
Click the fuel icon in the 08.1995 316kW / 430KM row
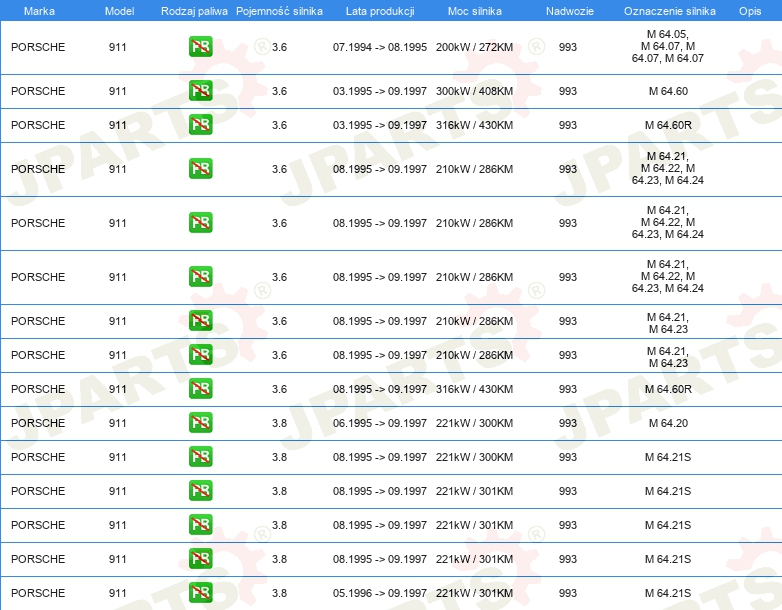pos(201,389)
